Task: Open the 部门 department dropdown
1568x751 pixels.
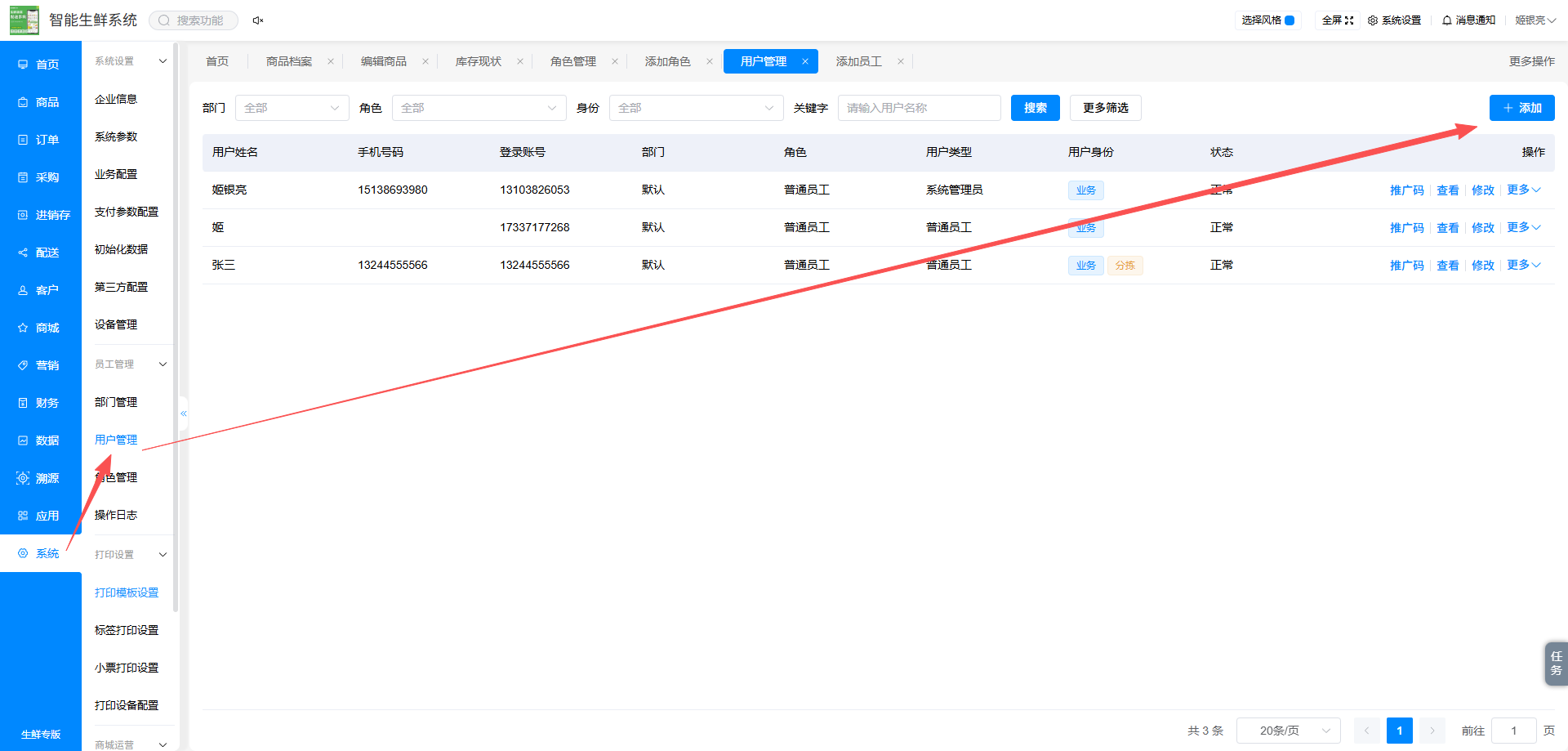Action: click(x=292, y=108)
